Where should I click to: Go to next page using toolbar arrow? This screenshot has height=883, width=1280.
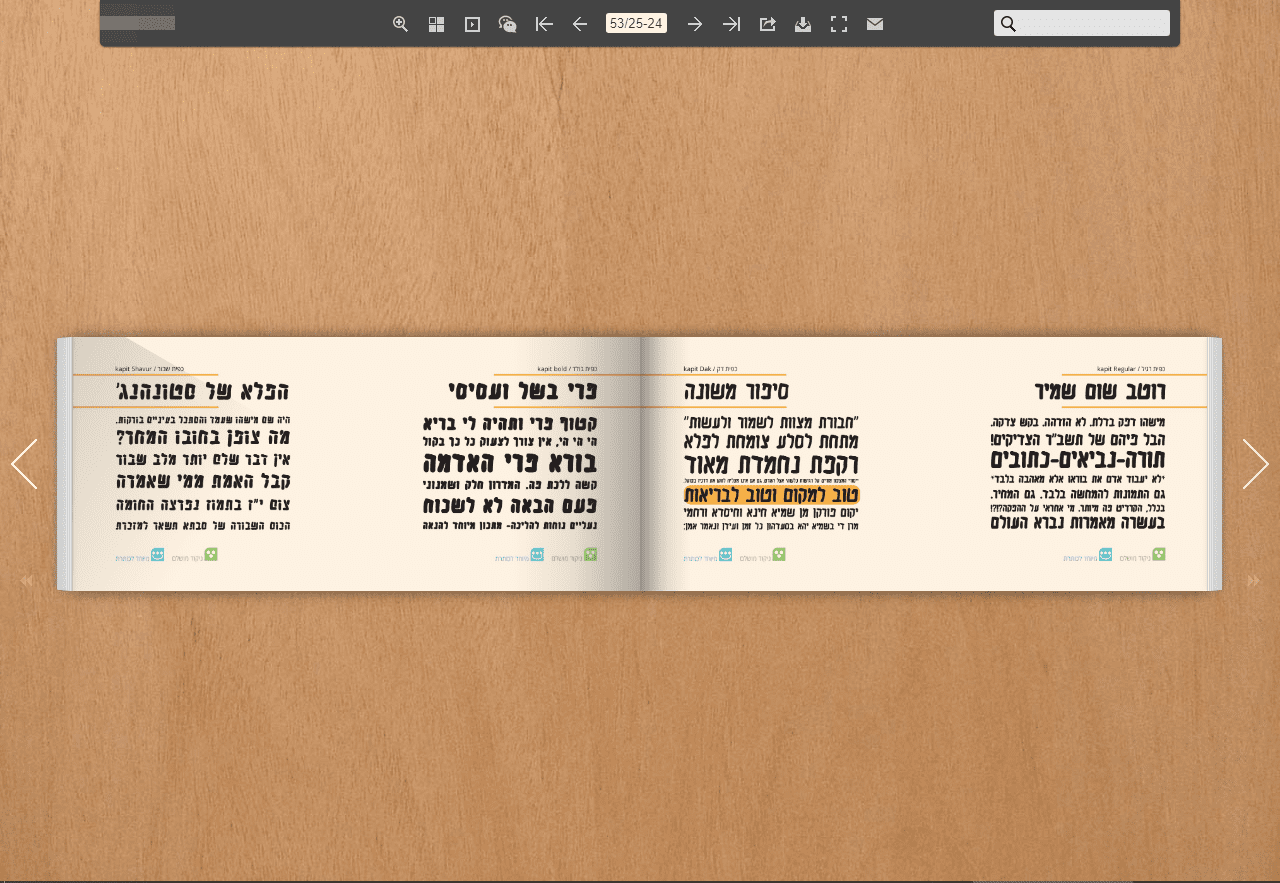pos(695,24)
